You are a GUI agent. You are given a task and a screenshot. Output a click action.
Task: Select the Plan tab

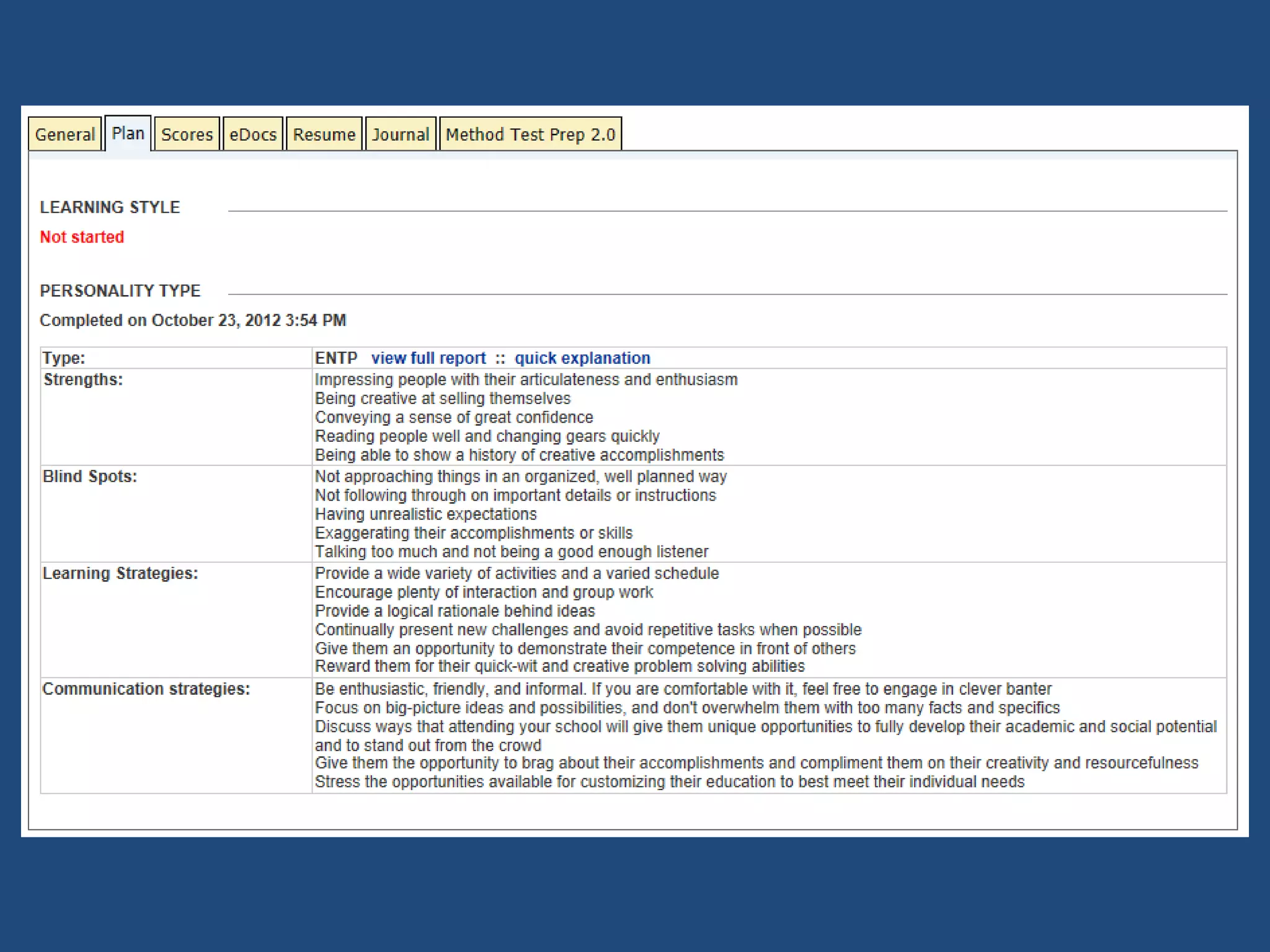click(x=128, y=133)
